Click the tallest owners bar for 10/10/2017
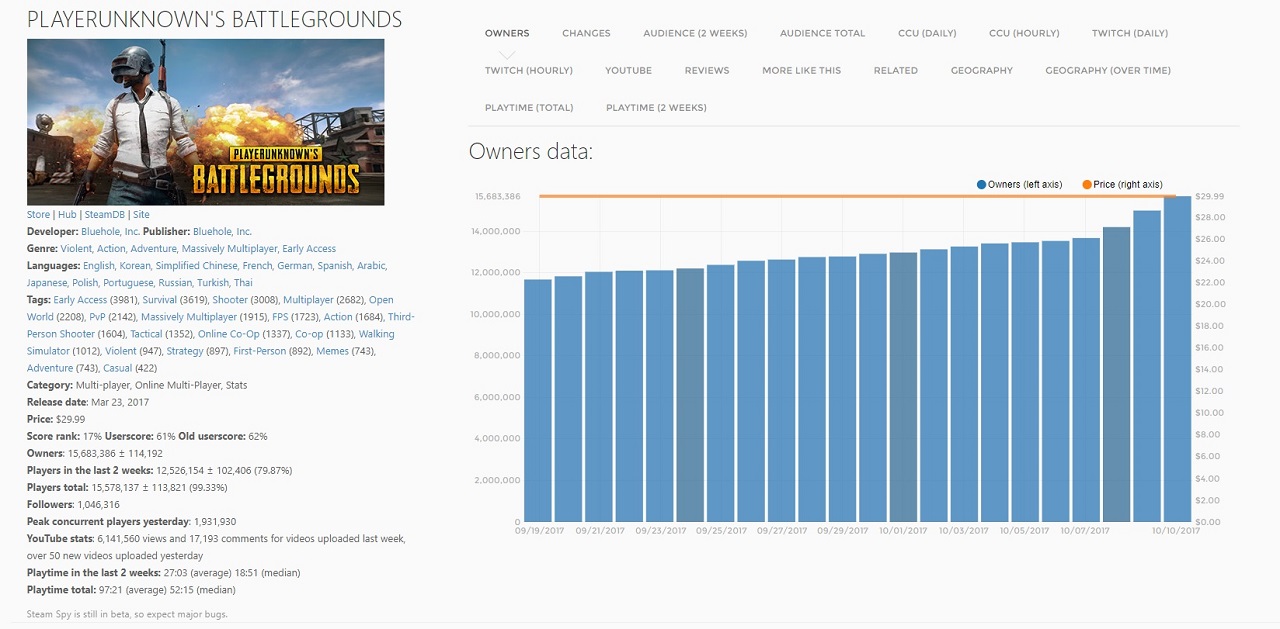The image size is (1280, 629). (x=1177, y=360)
